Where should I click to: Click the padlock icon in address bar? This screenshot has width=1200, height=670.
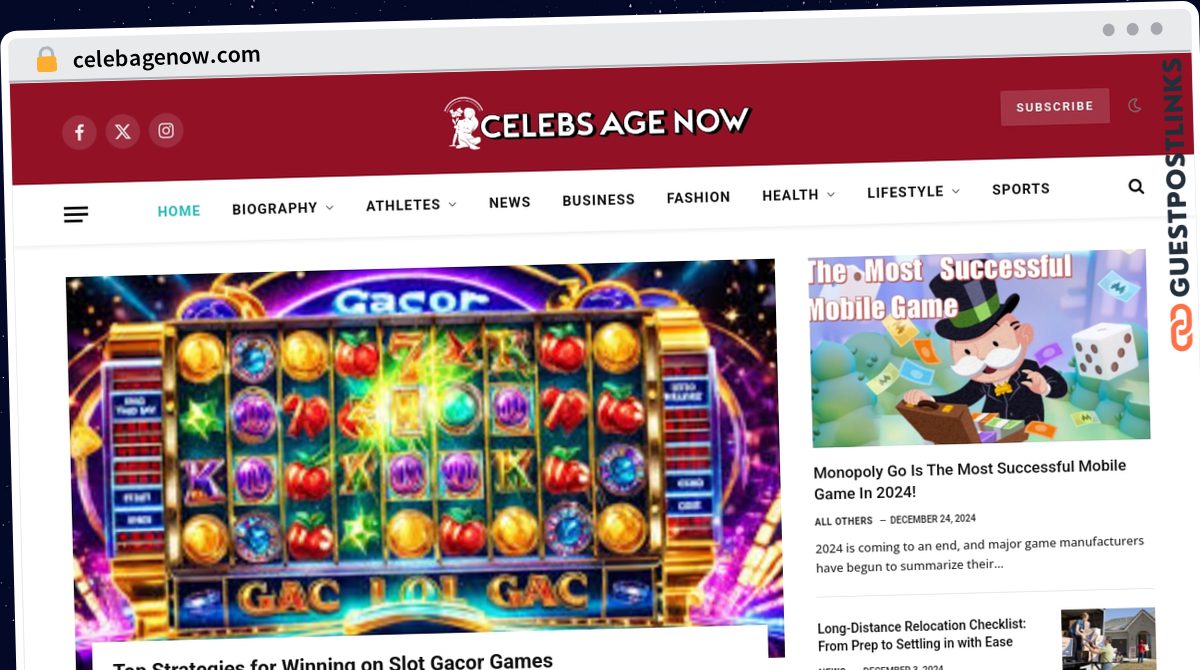46,60
